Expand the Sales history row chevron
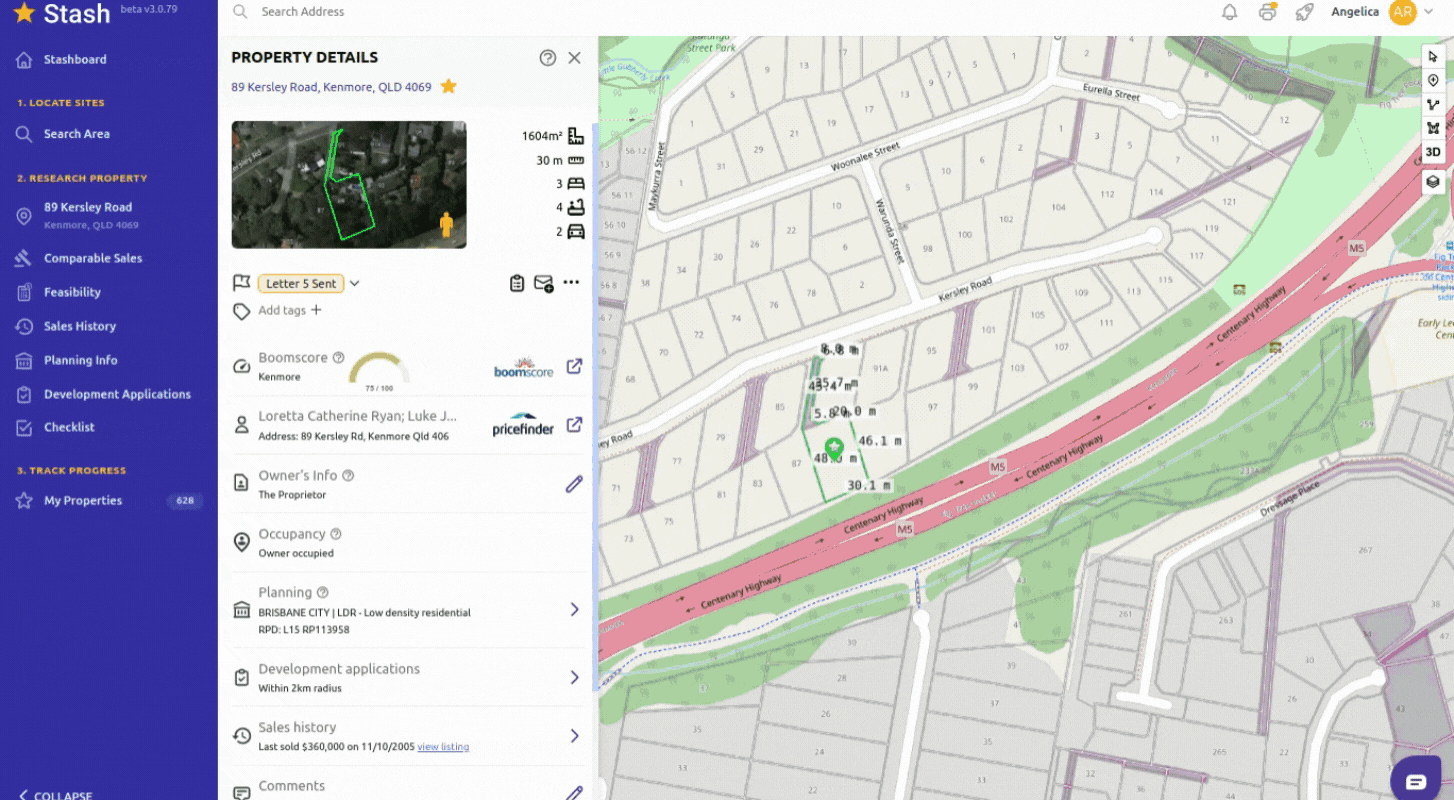 574,736
